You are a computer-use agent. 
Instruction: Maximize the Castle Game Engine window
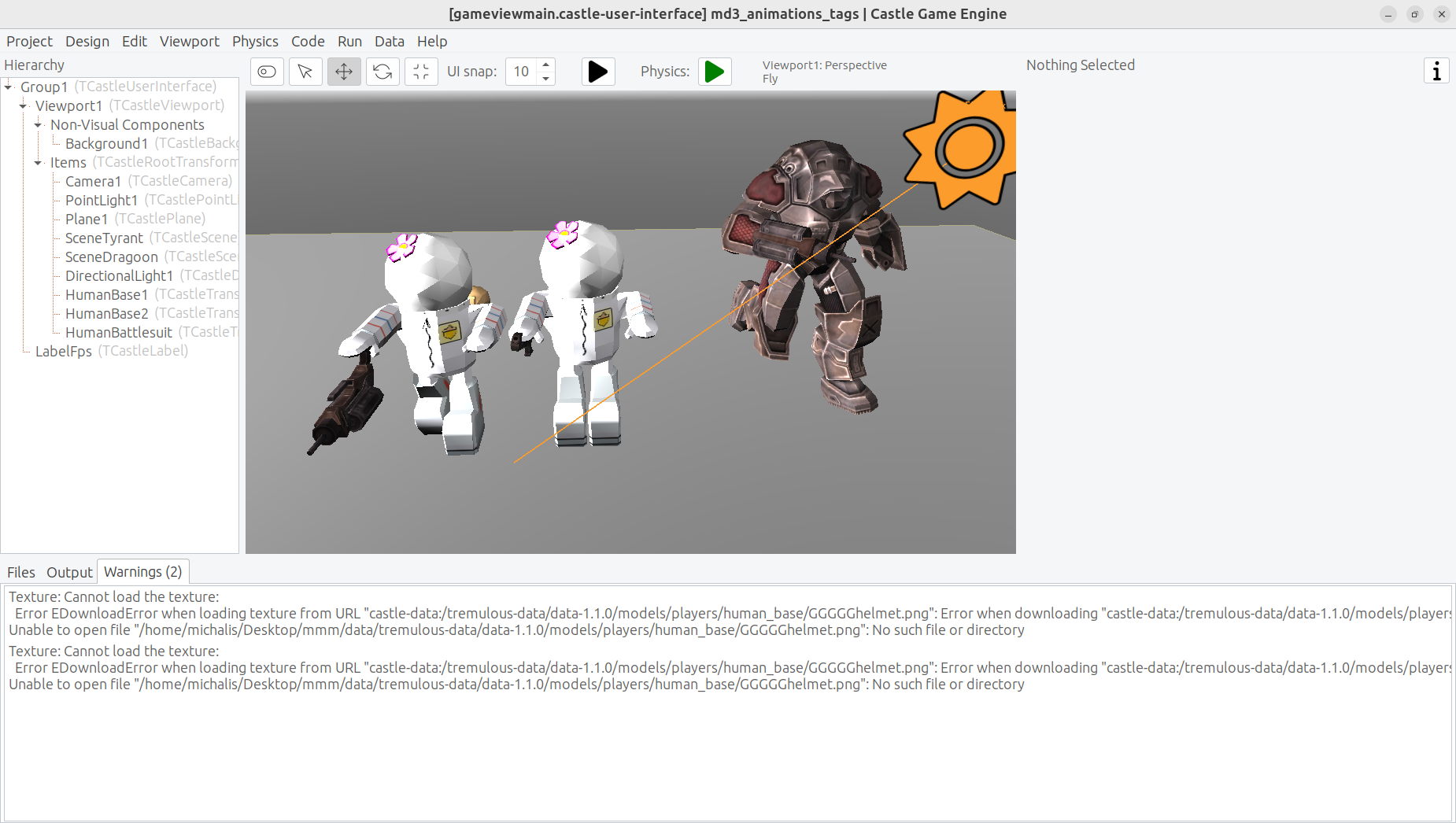click(1414, 14)
